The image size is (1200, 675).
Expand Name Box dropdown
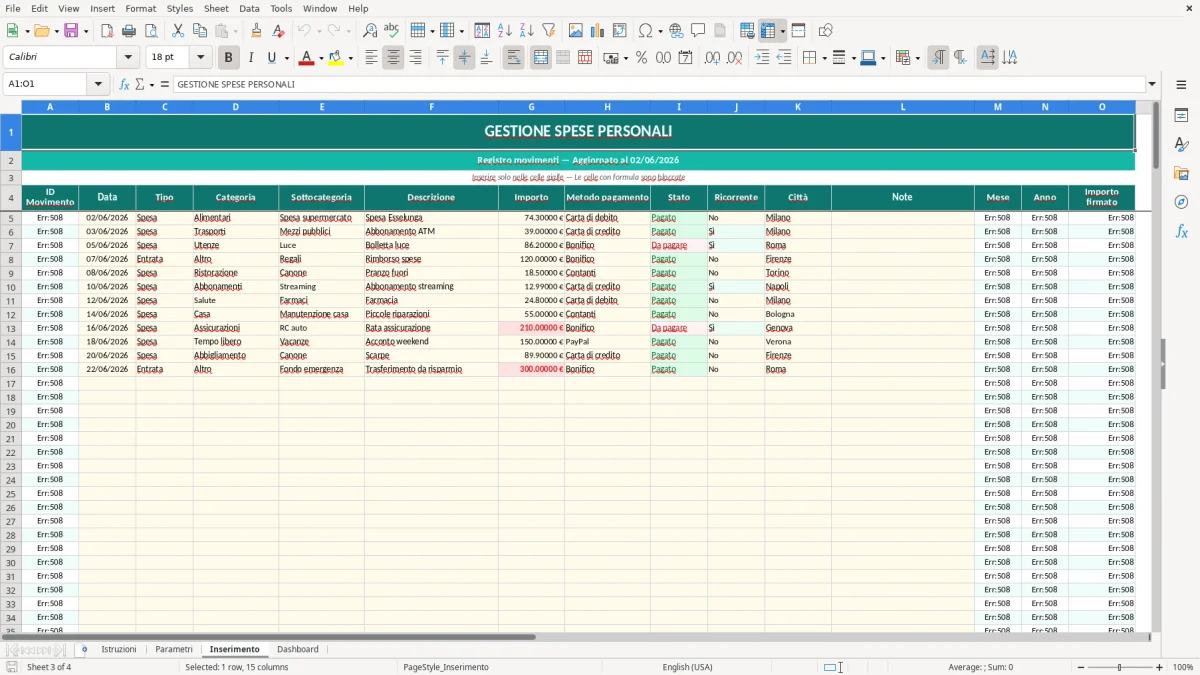98,84
